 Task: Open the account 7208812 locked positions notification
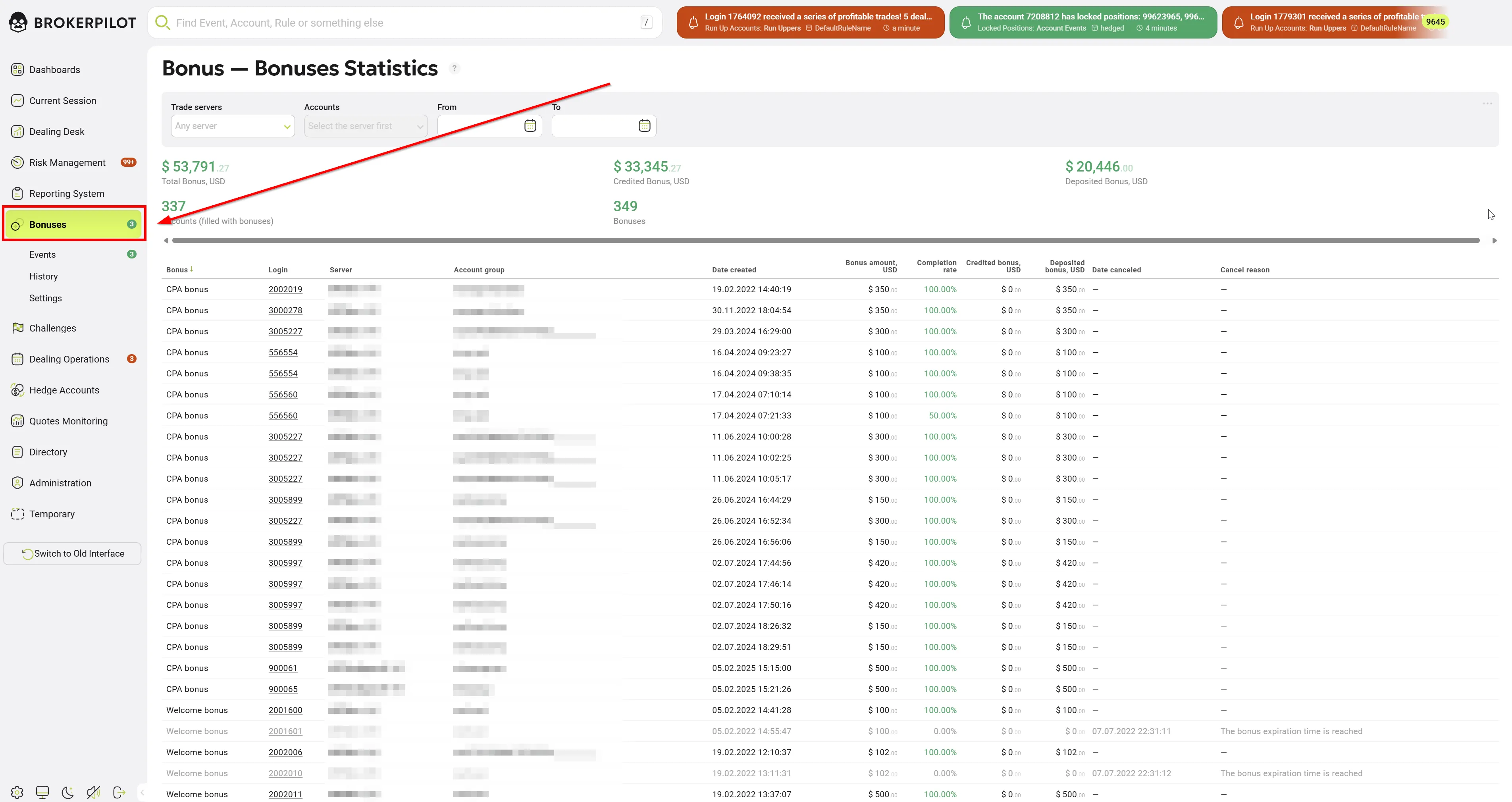(1083, 22)
